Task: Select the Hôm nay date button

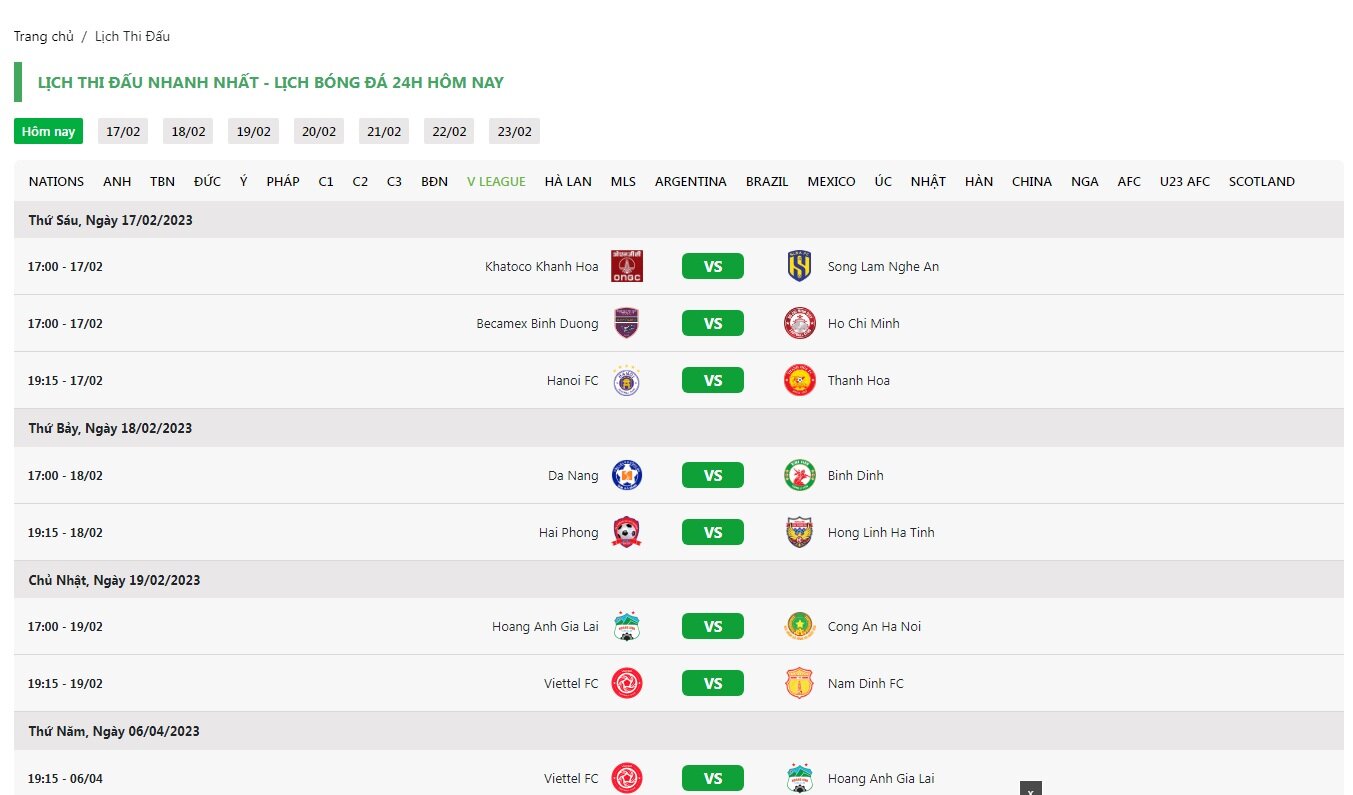Action: (x=48, y=131)
